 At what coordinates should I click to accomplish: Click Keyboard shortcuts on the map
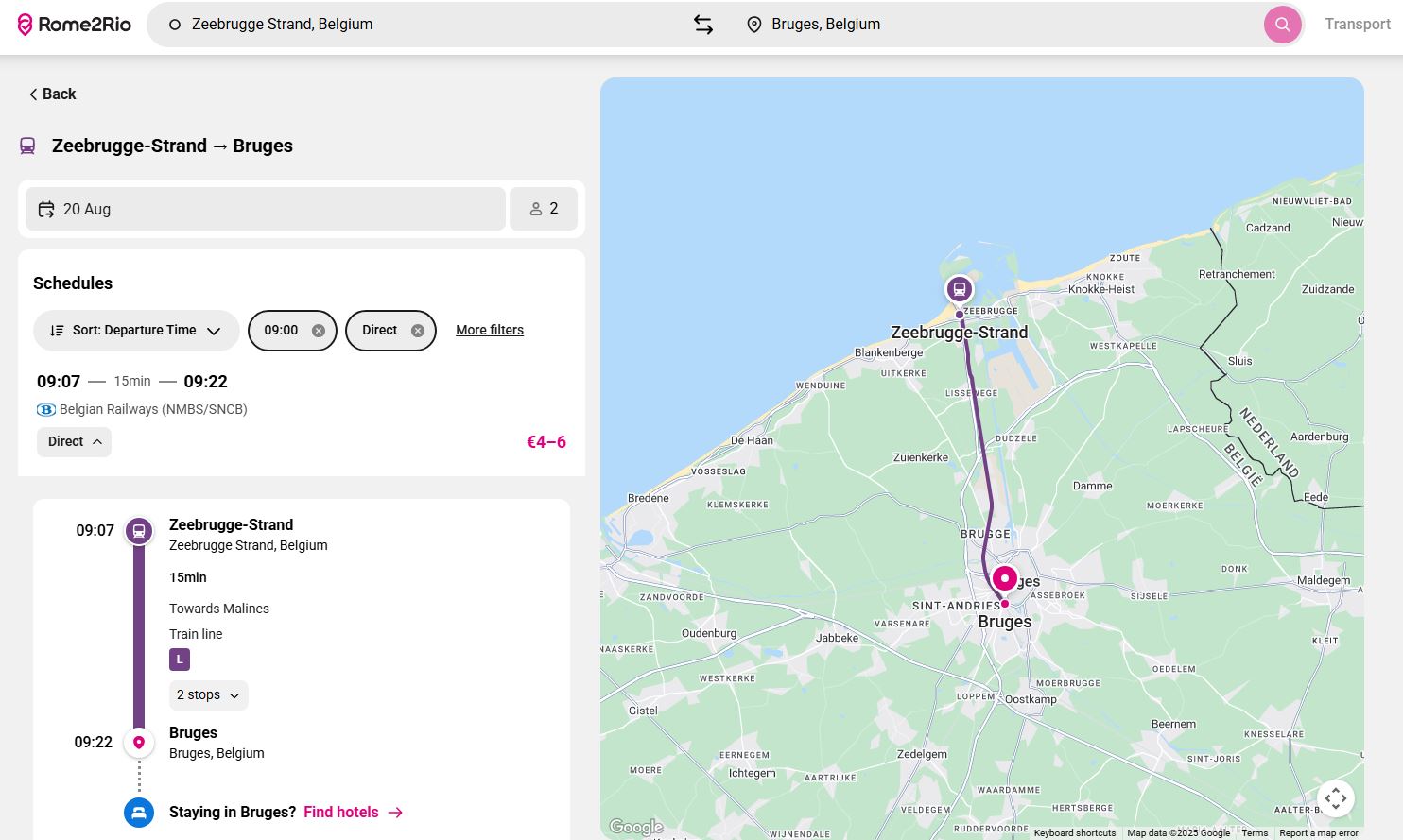(1075, 833)
